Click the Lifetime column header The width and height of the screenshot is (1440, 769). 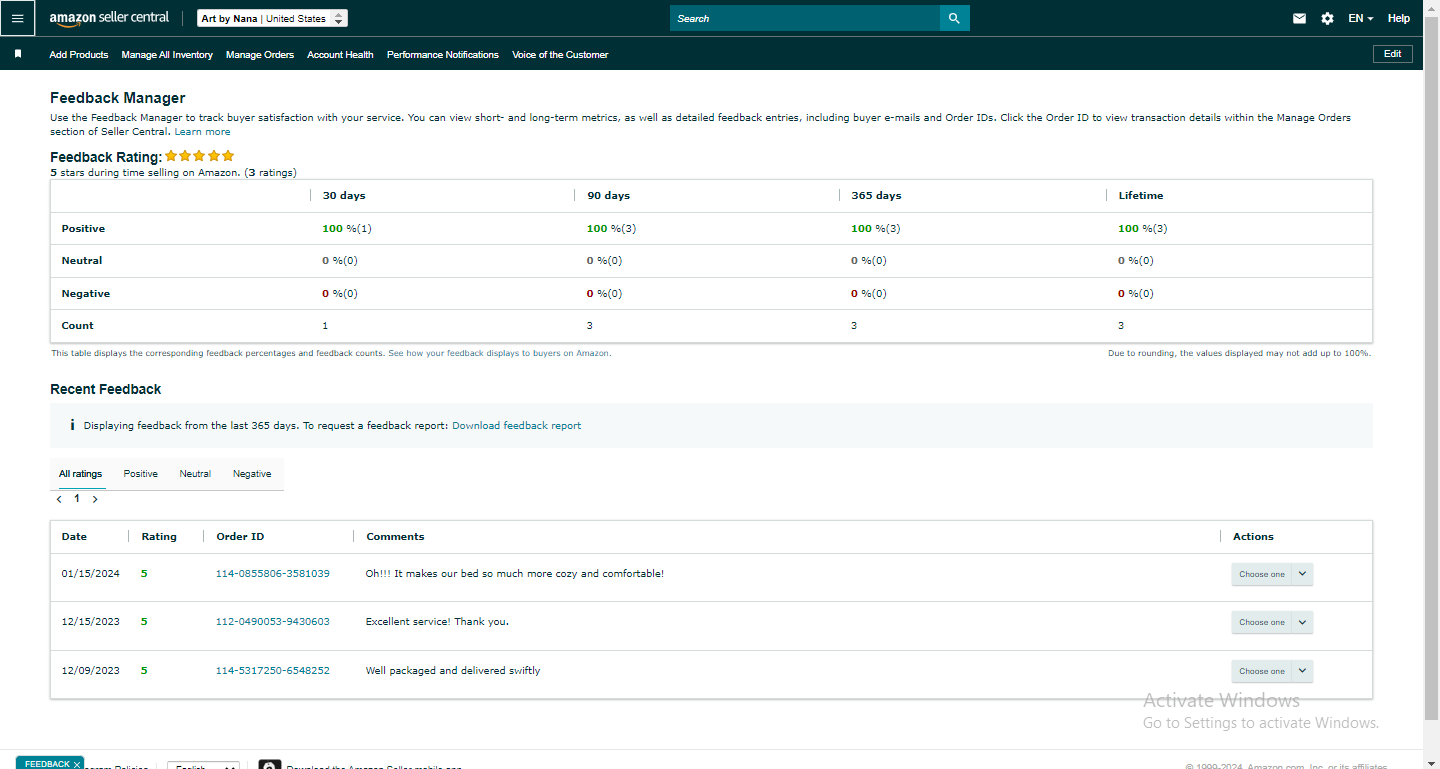tap(1141, 196)
